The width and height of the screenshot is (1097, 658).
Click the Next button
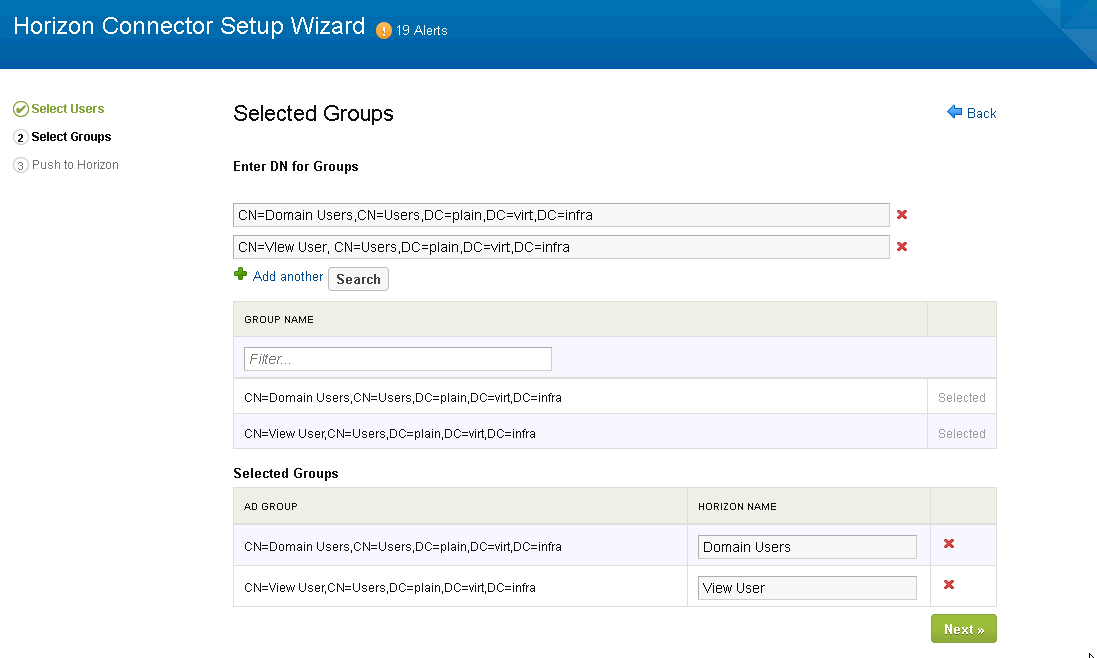(x=963, y=628)
